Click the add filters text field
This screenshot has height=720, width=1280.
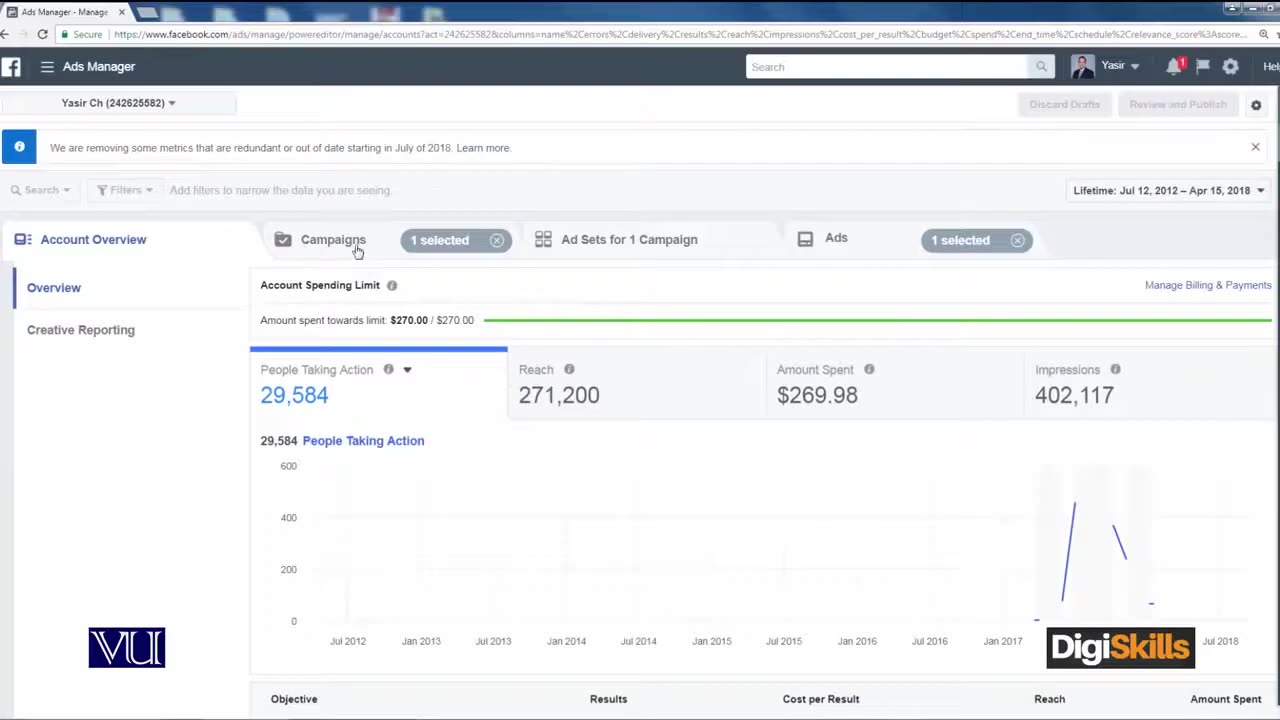click(x=280, y=190)
